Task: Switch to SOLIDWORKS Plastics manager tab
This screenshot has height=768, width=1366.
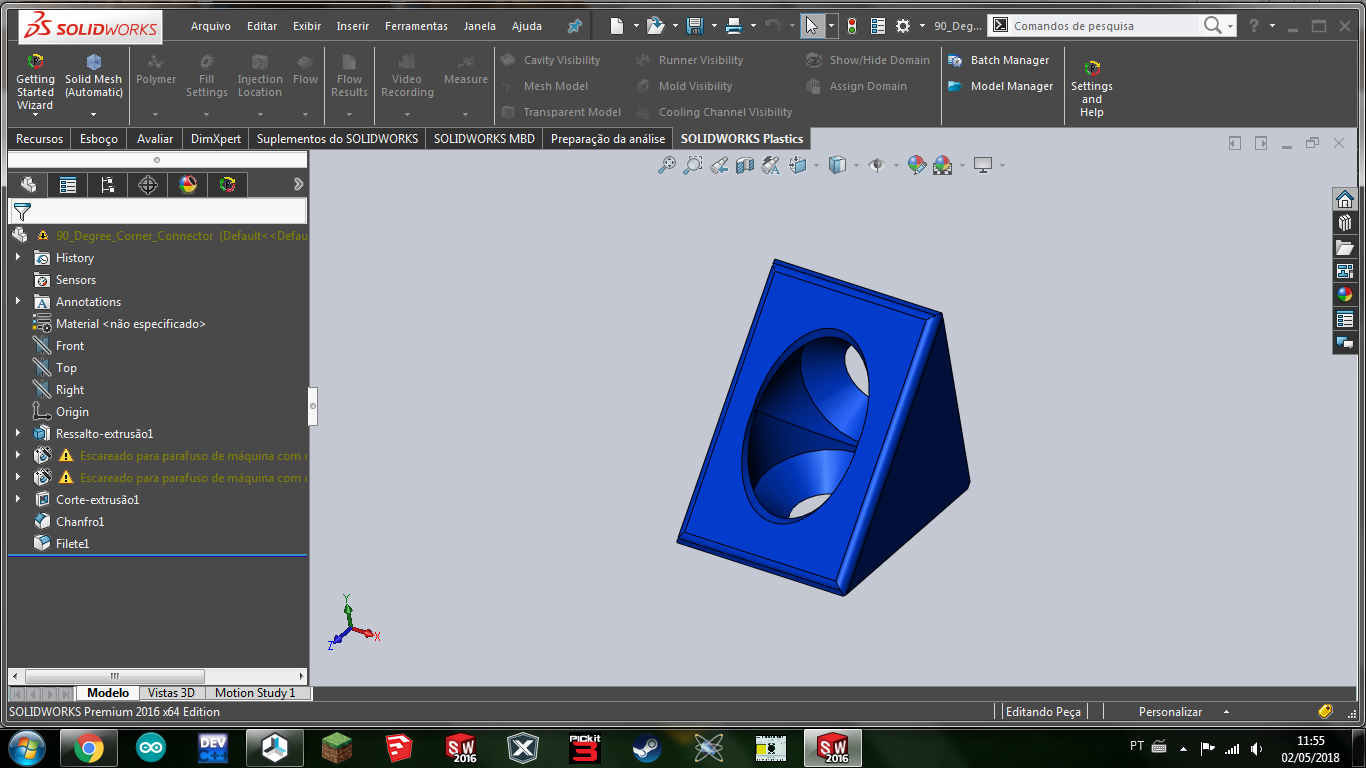Action: [x=228, y=184]
